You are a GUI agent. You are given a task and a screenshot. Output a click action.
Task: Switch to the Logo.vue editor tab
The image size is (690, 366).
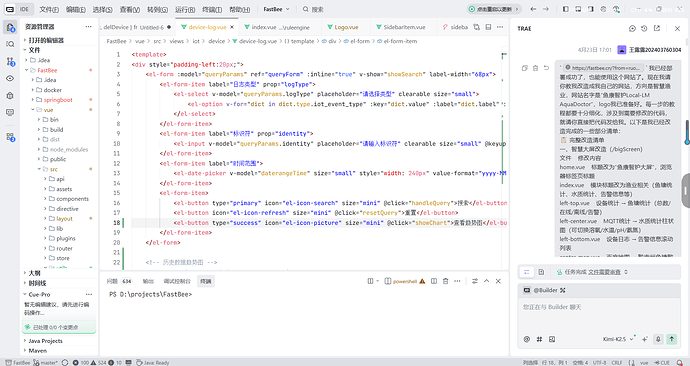pos(346,27)
